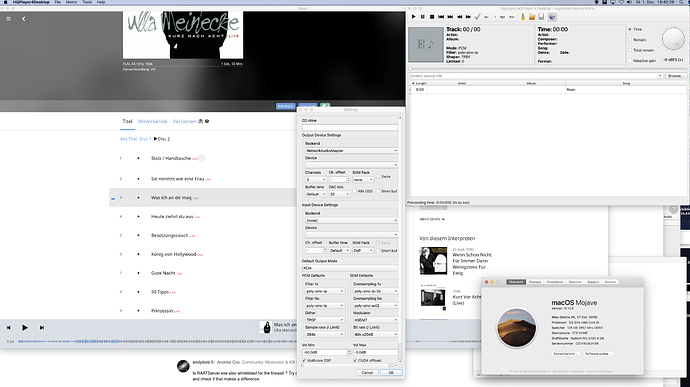Go back with Roon back arrow
690x387 pixels.
23,19
